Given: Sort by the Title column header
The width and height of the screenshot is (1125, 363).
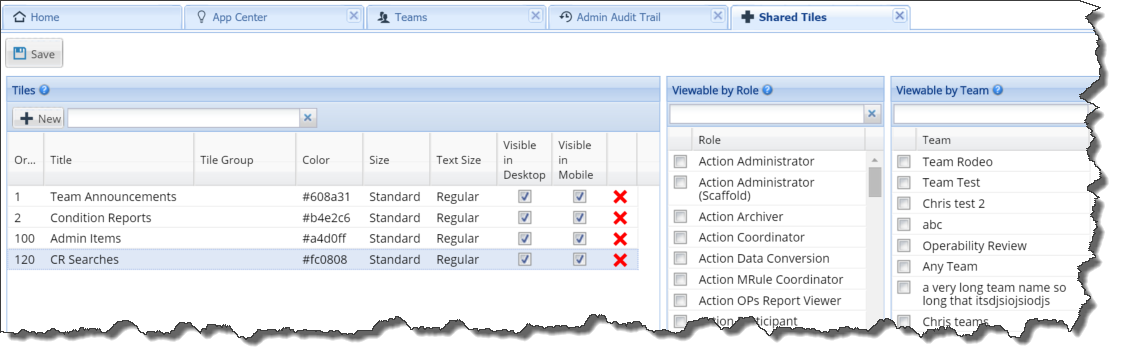Looking at the screenshot, I should (119, 160).
